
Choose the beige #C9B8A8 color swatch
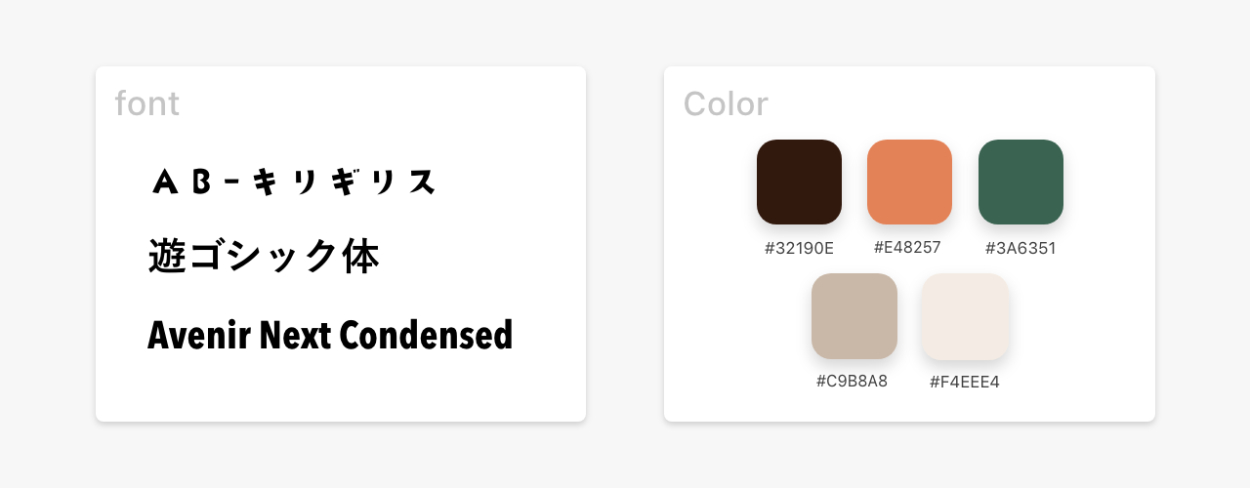click(854, 316)
